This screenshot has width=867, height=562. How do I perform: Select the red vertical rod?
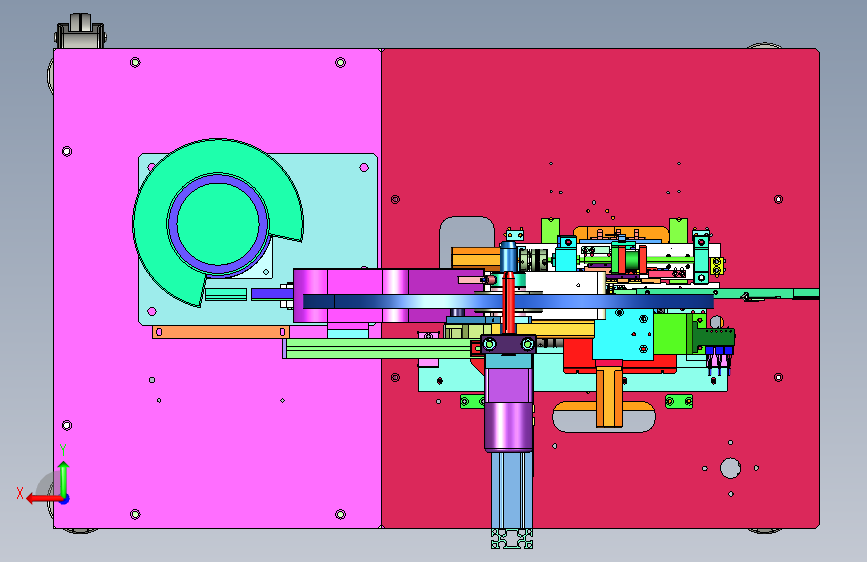tap(509, 303)
